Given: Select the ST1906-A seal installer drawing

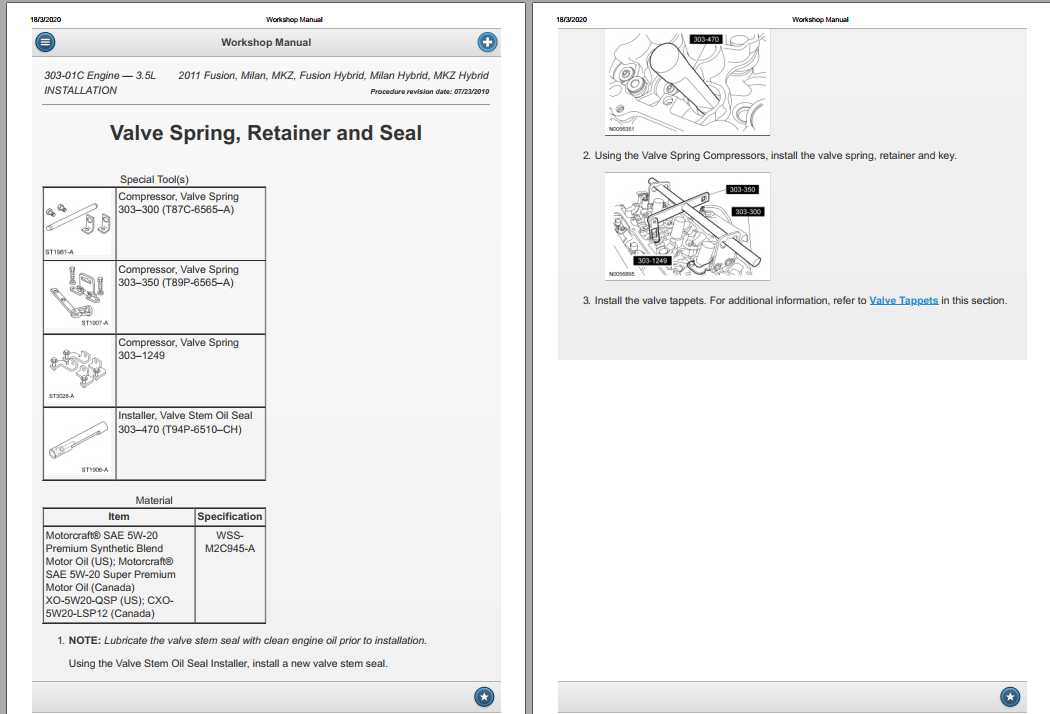Looking at the screenshot, I should [x=79, y=440].
